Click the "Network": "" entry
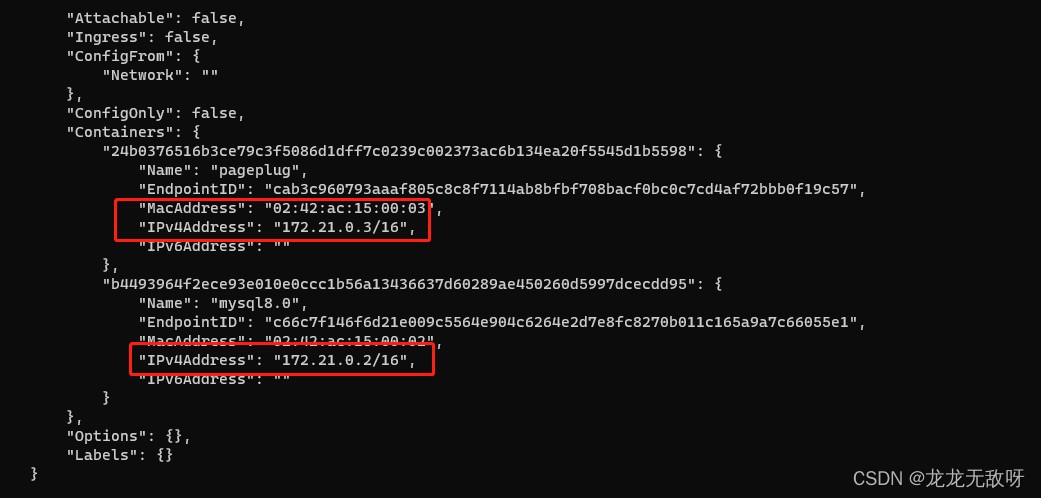1041x498 pixels. [160, 75]
